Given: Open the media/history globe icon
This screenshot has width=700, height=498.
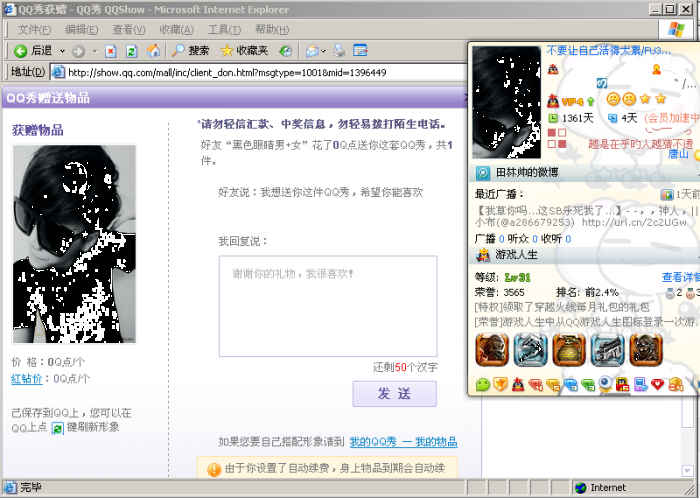Looking at the screenshot, I should 285,51.
